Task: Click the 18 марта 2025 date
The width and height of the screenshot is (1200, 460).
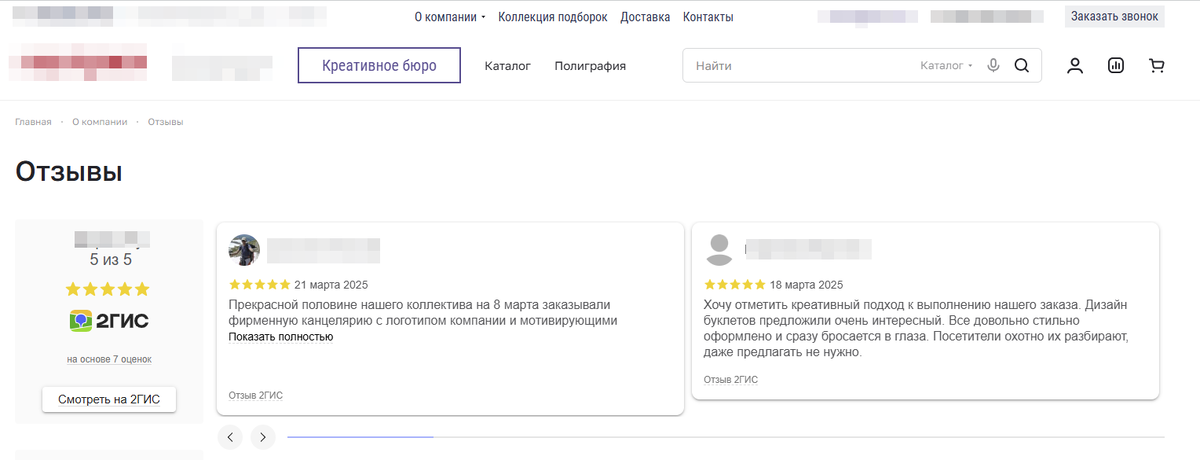Action: click(807, 284)
